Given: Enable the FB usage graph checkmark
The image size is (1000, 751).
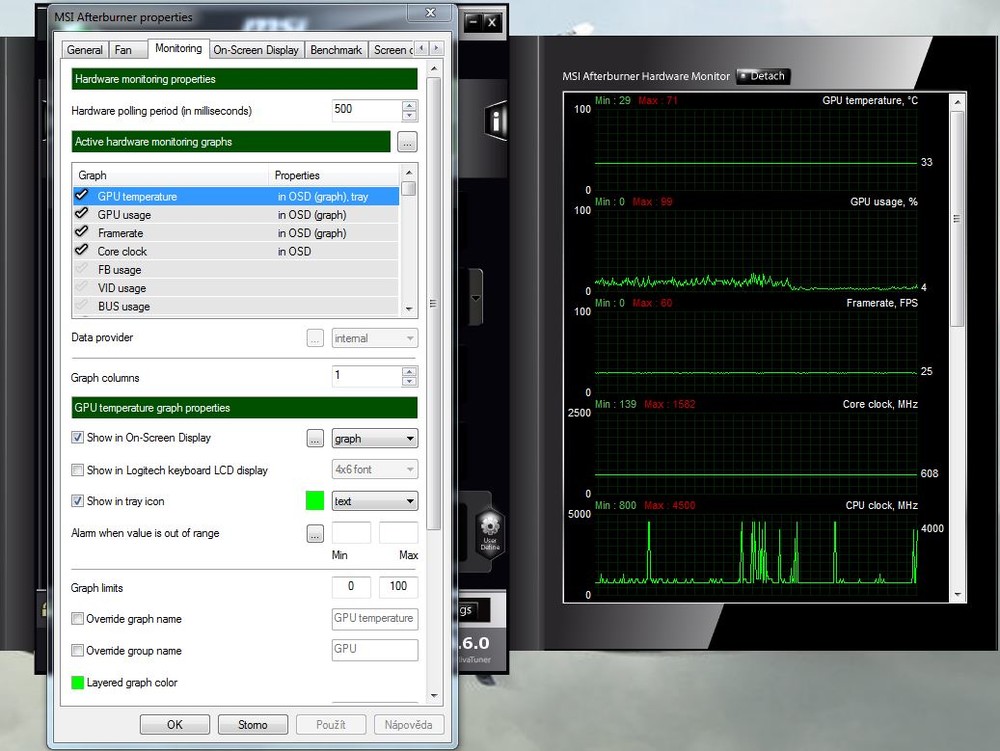Looking at the screenshot, I should (82, 270).
